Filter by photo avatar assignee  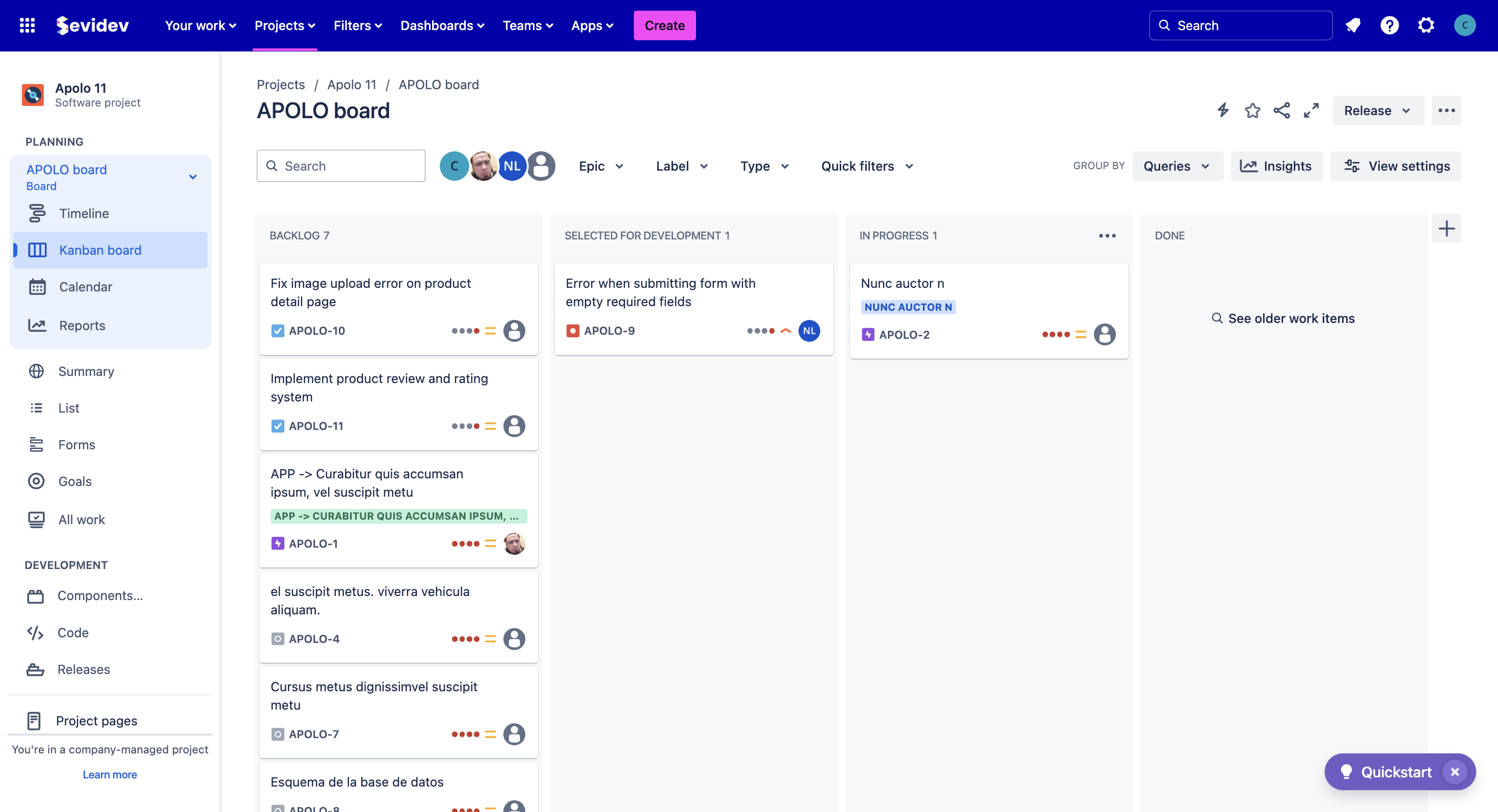(483, 166)
